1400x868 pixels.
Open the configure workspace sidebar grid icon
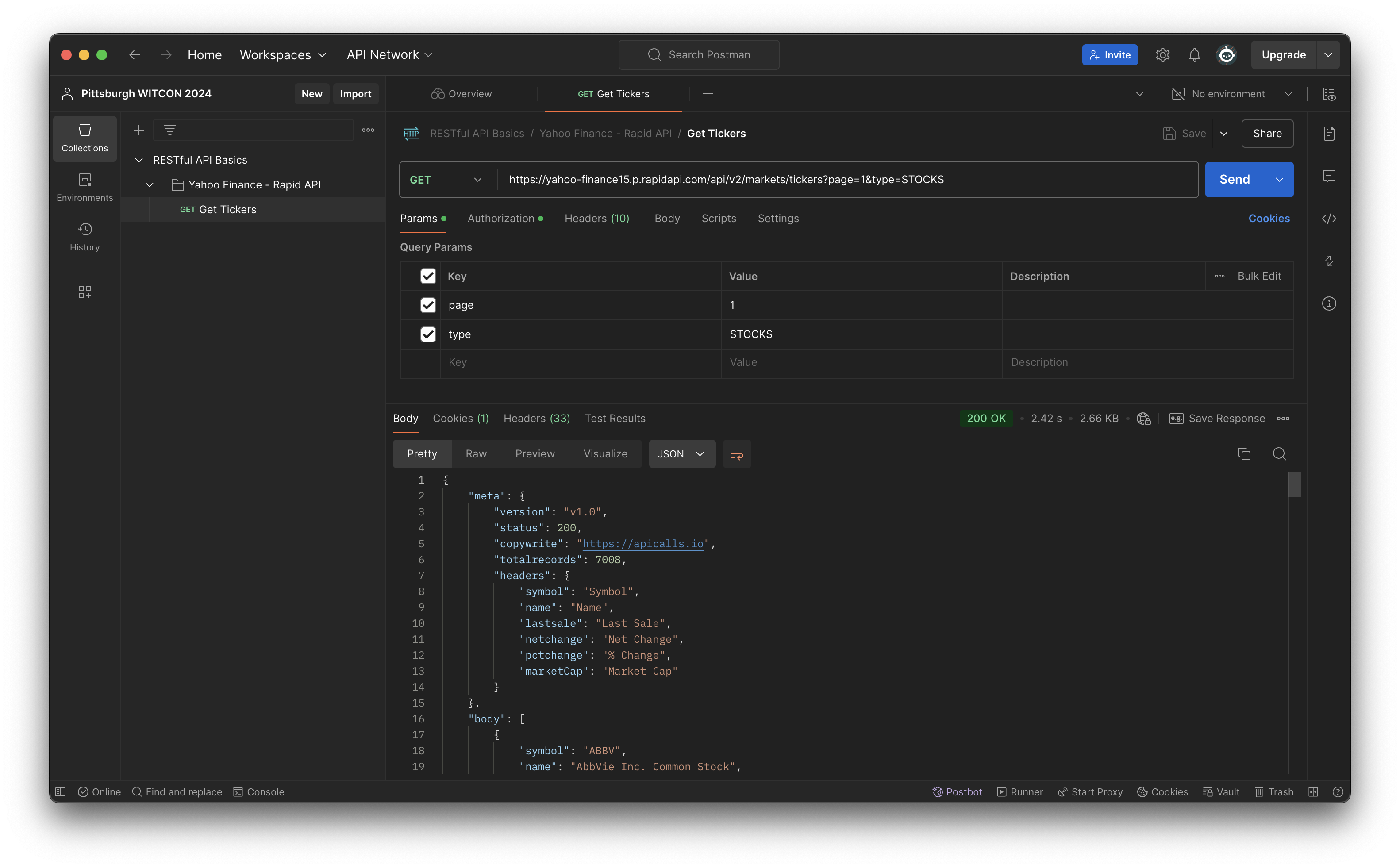pyautogui.click(x=85, y=292)
